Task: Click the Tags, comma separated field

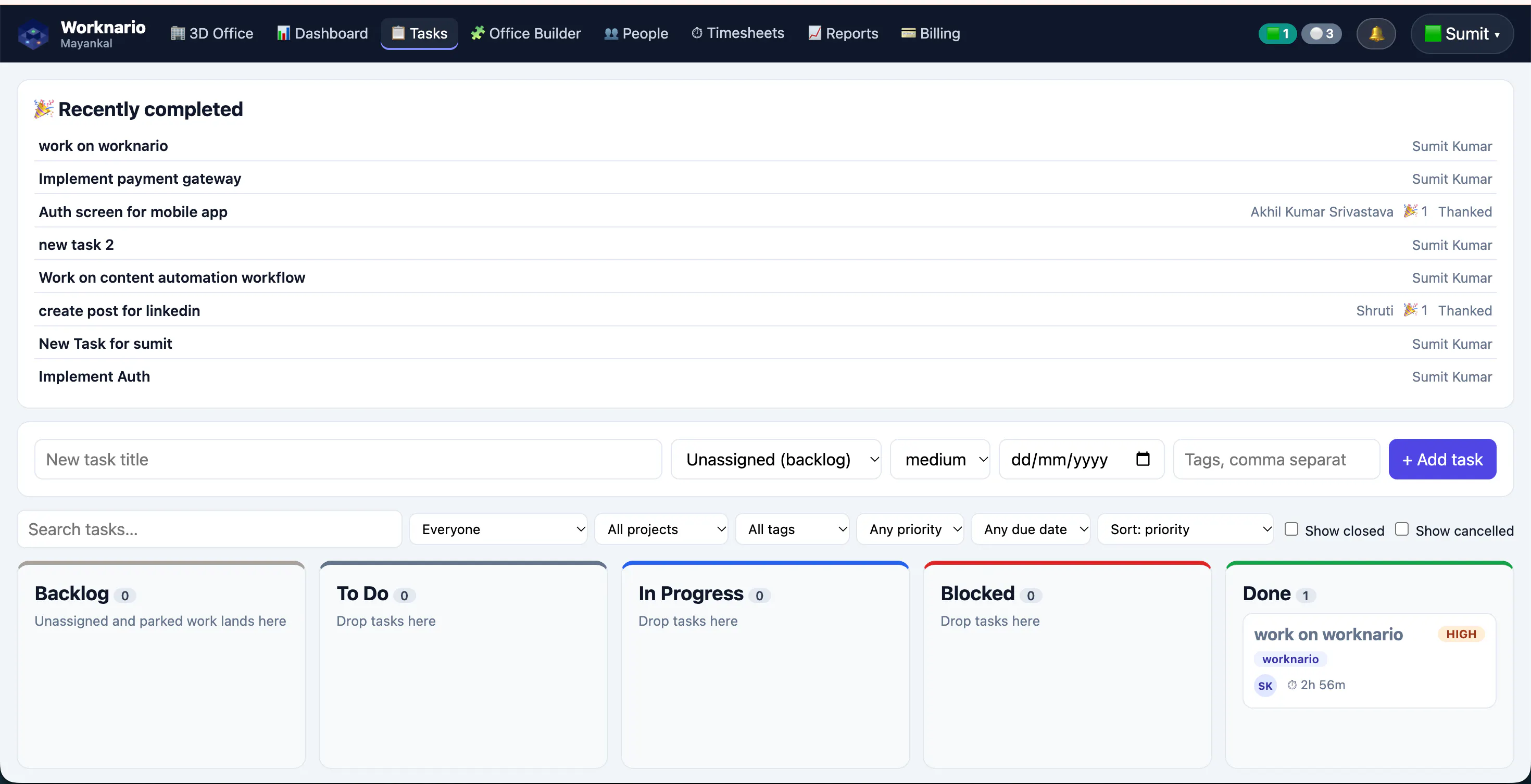Action: tap(1276, 459)
